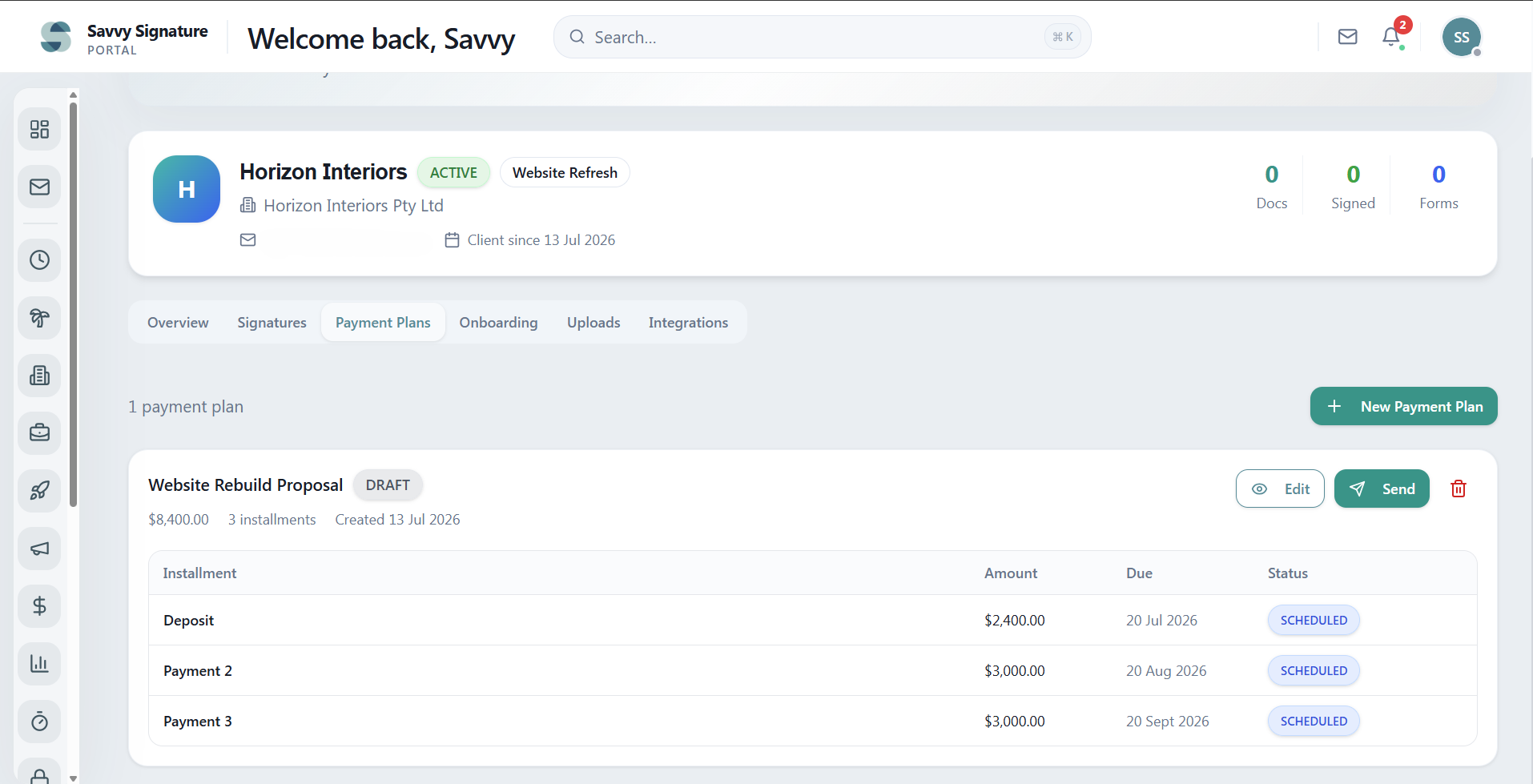Open the briefcase icon in sidebar
The height and width of the screenshot is (784, 1533).
tap(39, 433)
